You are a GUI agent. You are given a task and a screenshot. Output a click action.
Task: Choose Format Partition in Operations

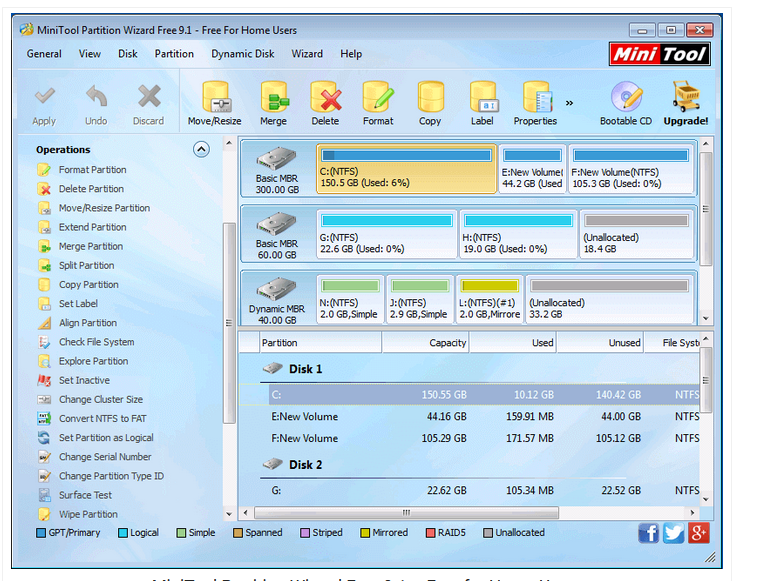[x=92, y=170]
